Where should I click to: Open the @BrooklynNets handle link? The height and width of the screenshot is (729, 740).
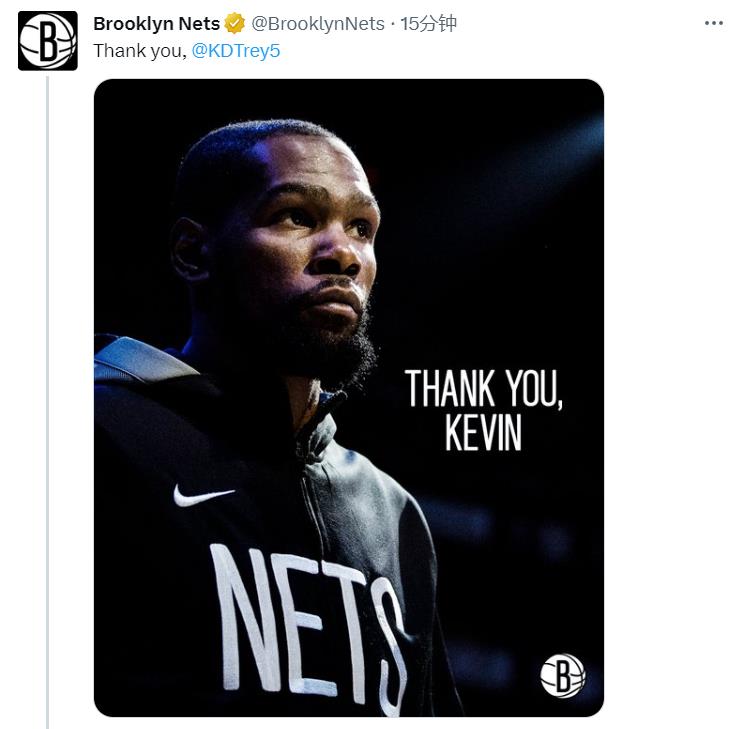click(318, 24)
